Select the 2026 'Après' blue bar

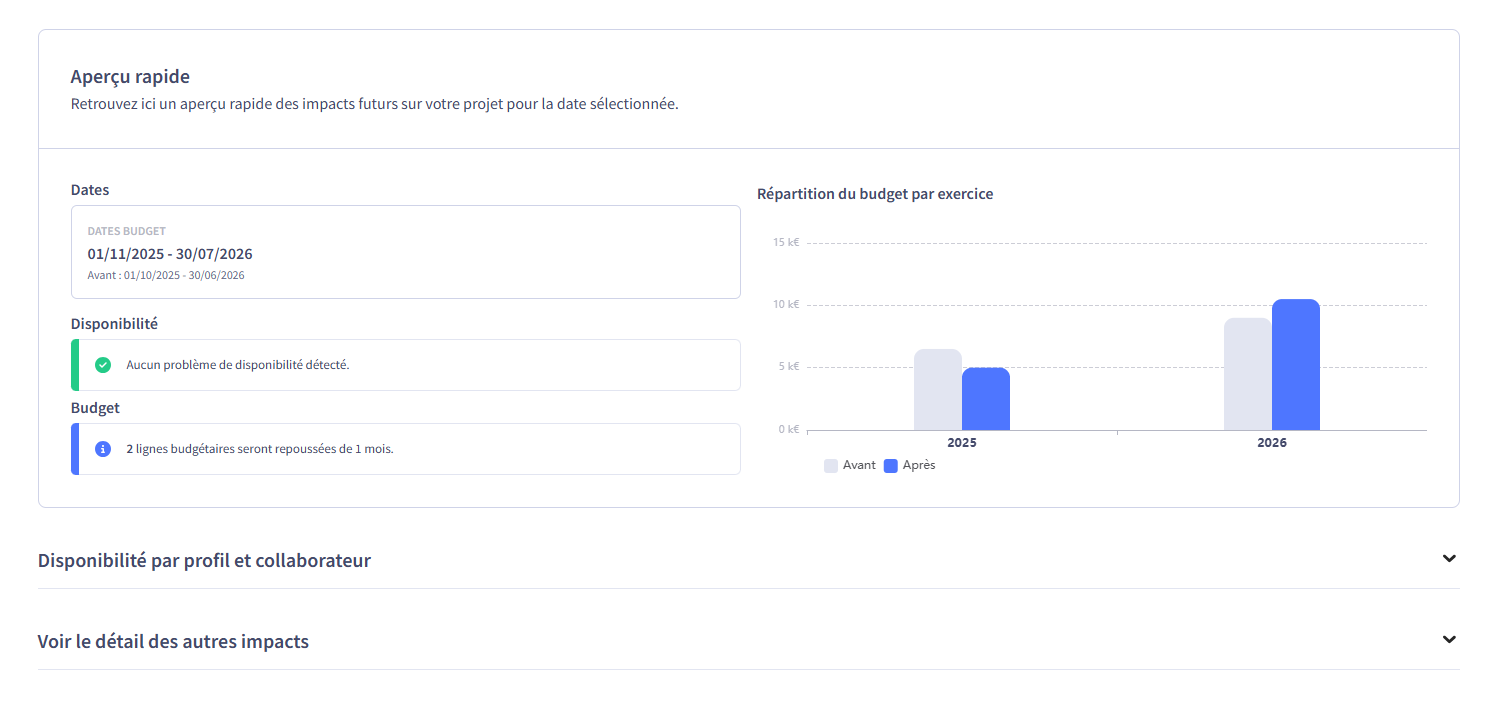tap(1296, 365)
